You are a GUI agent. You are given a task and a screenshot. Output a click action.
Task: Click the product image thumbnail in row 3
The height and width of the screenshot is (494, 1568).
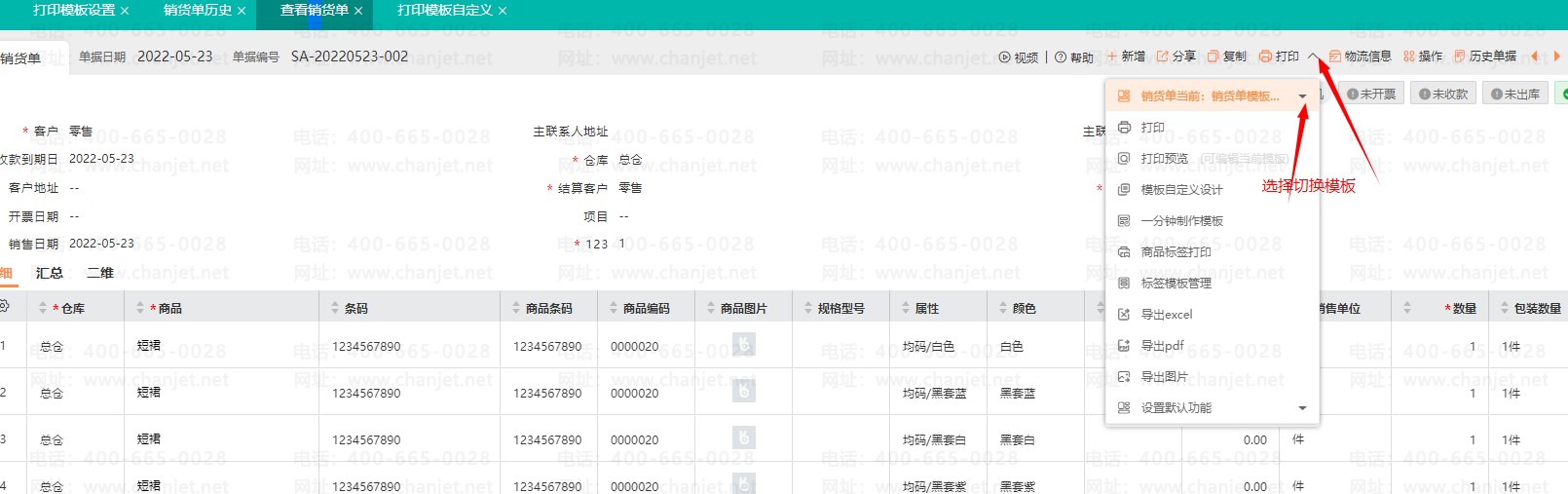pos(743,437)
